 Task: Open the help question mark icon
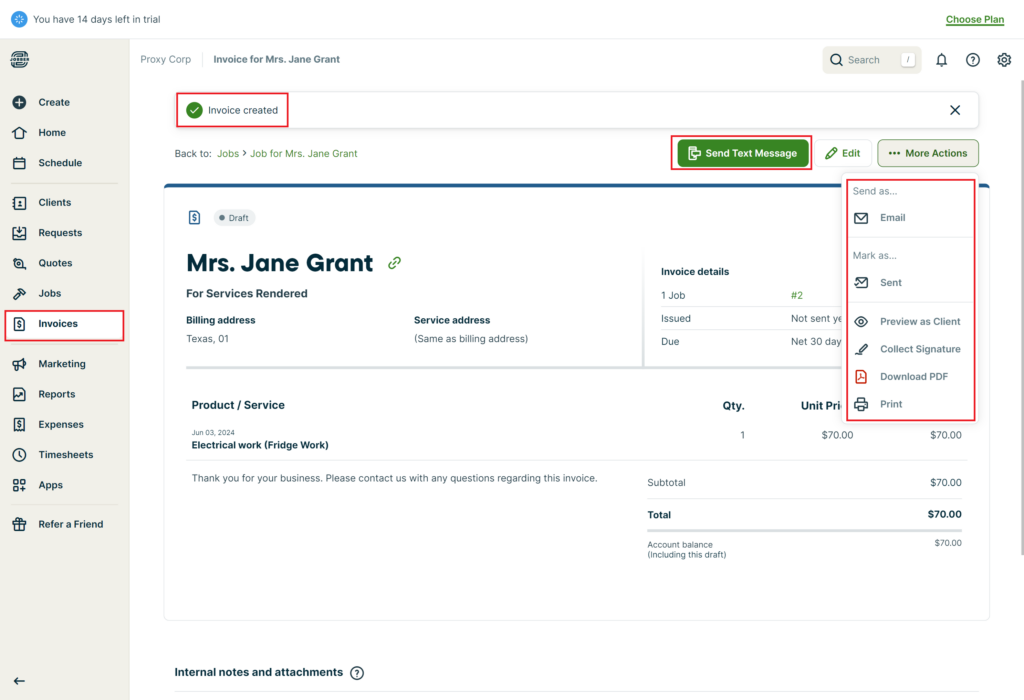pos(972,60)
